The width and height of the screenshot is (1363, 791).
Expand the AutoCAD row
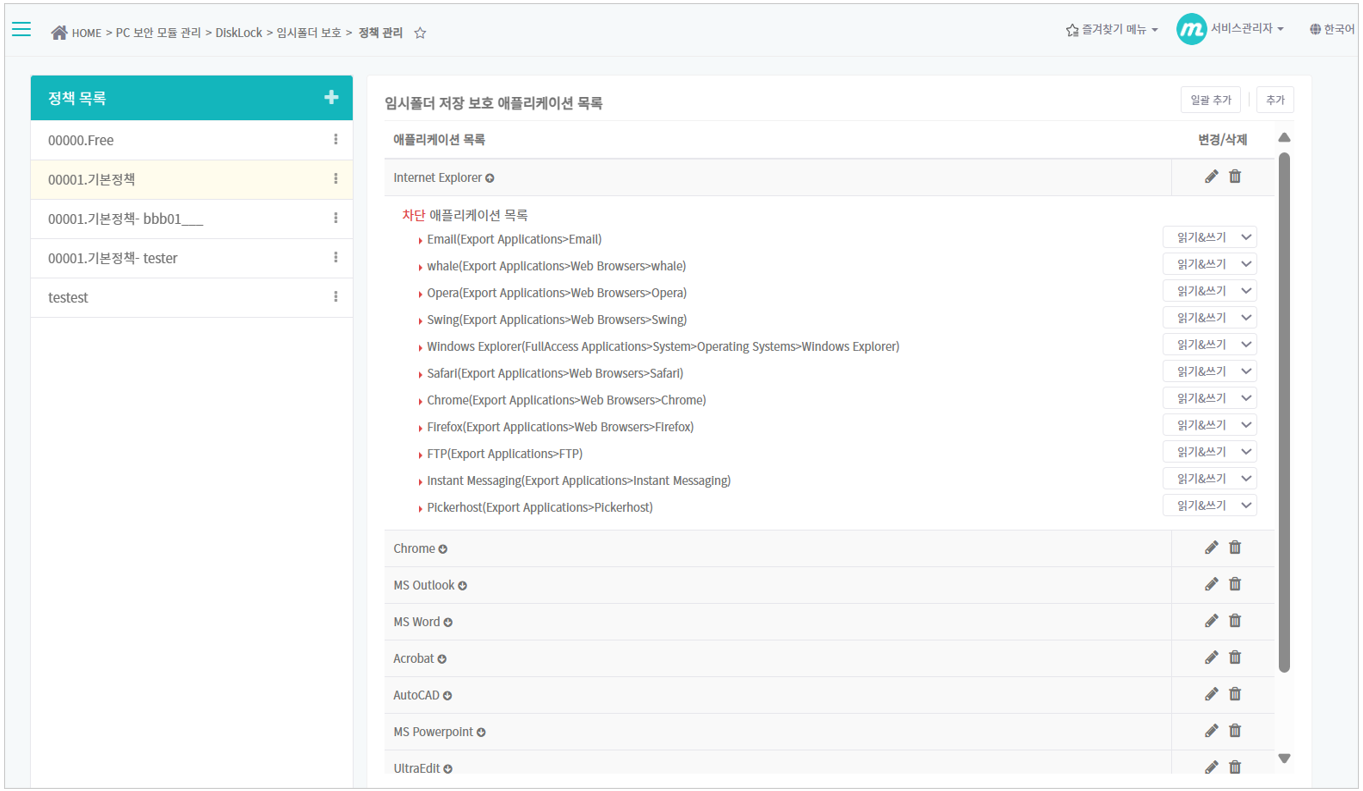tap(447, 696)
